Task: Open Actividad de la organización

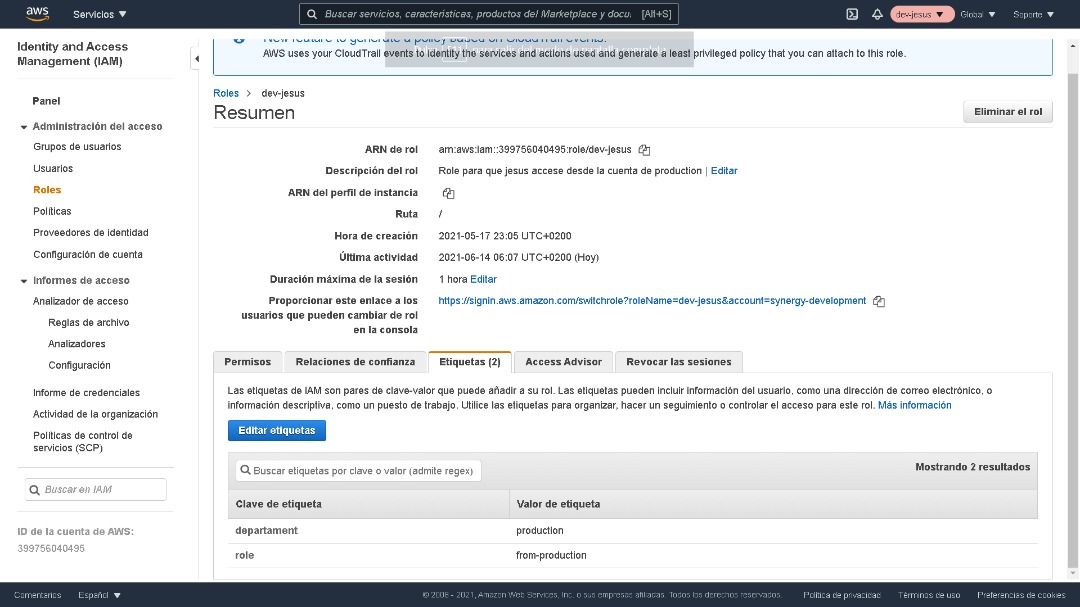Action: (96, 414)
